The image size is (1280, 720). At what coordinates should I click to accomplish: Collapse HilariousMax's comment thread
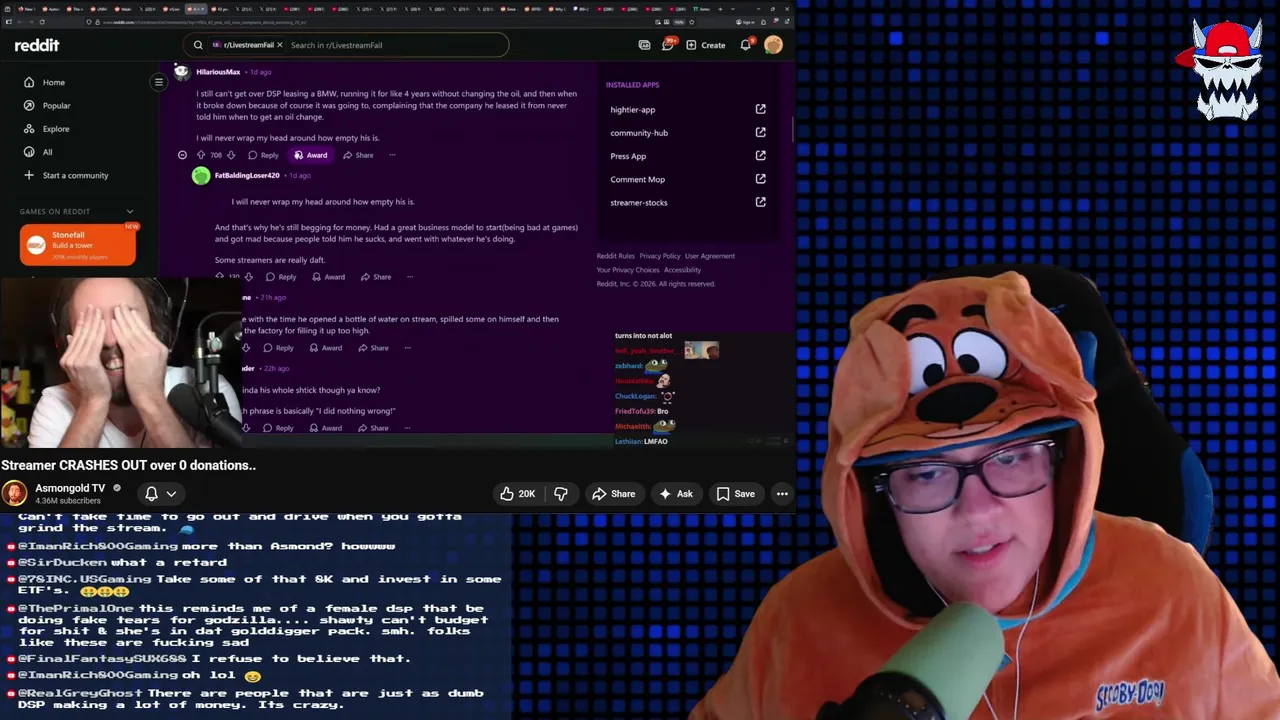click(x=182, y=155)
